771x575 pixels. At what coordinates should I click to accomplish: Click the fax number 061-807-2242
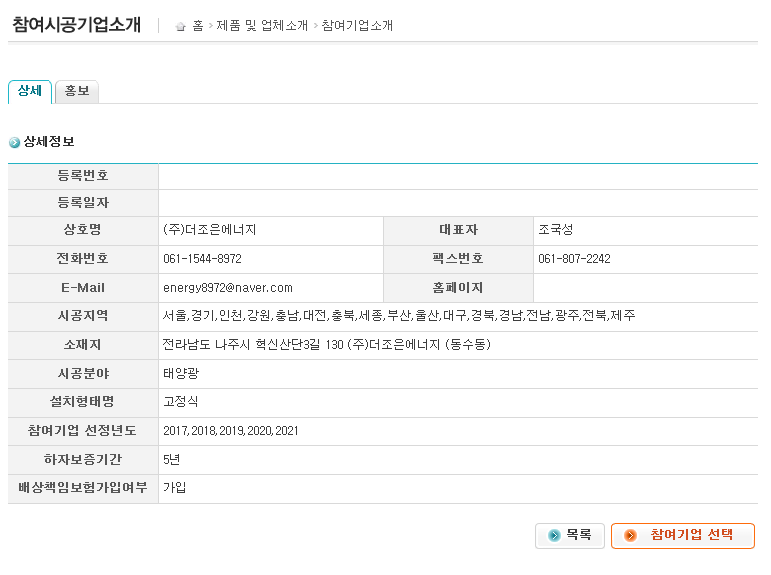[x=574, y=259]
